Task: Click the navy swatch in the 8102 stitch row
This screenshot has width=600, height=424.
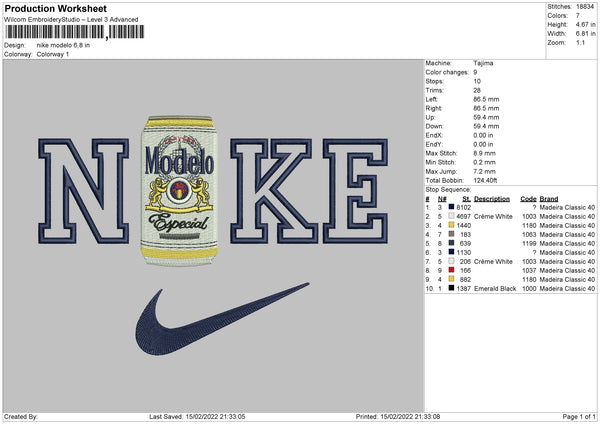Action: click(451, 207)
